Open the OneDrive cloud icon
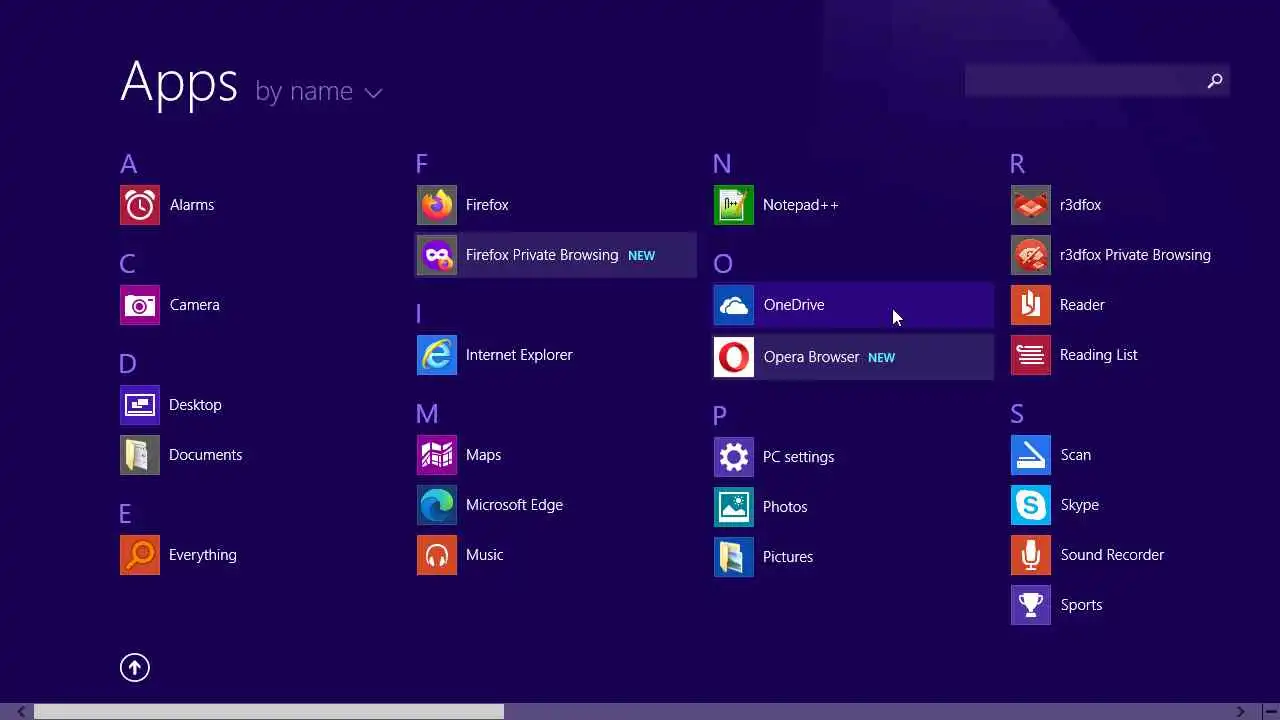This screenshot has width=1280, height=720. coord(734,305)
